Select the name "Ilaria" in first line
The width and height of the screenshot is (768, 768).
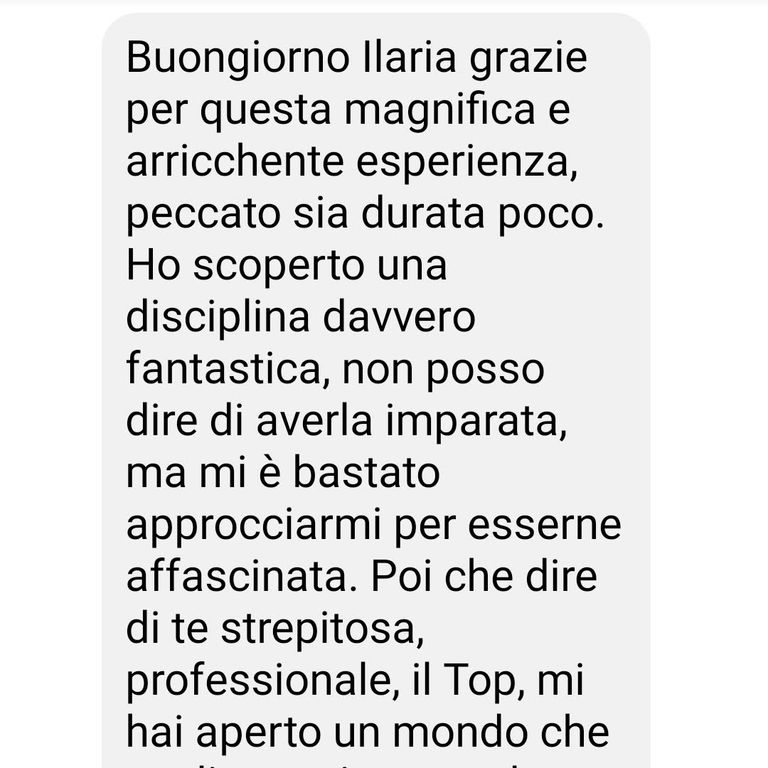click(409, 57)
